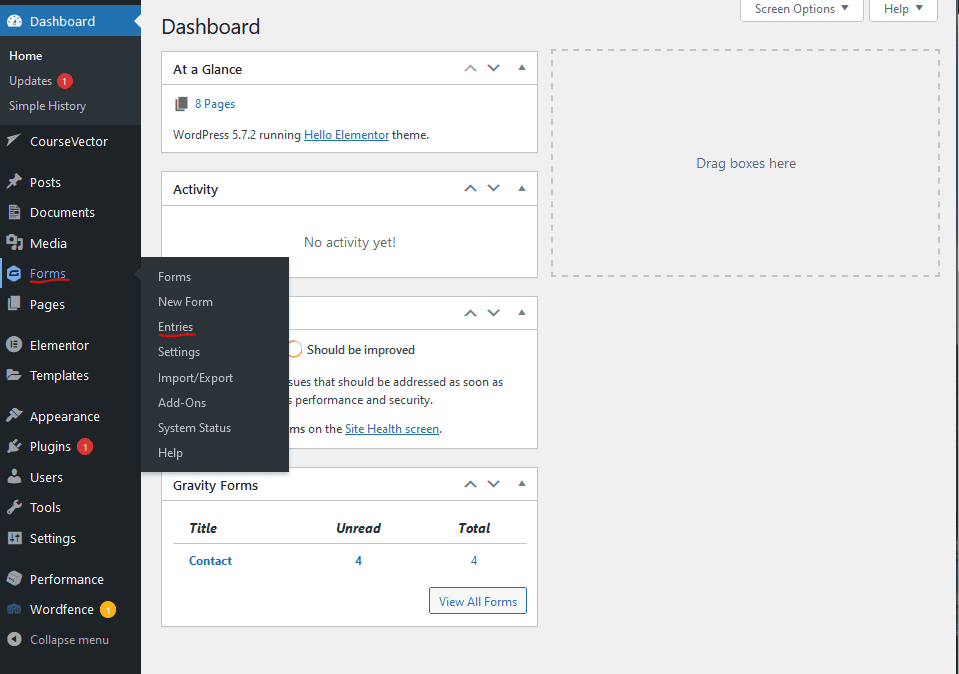Click the Appearance paintbrush icon

click(x=14, y=416)
